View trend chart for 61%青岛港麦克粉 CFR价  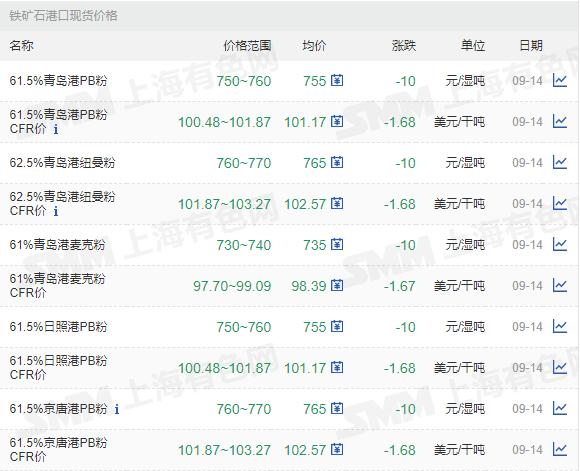coord(560,286)
